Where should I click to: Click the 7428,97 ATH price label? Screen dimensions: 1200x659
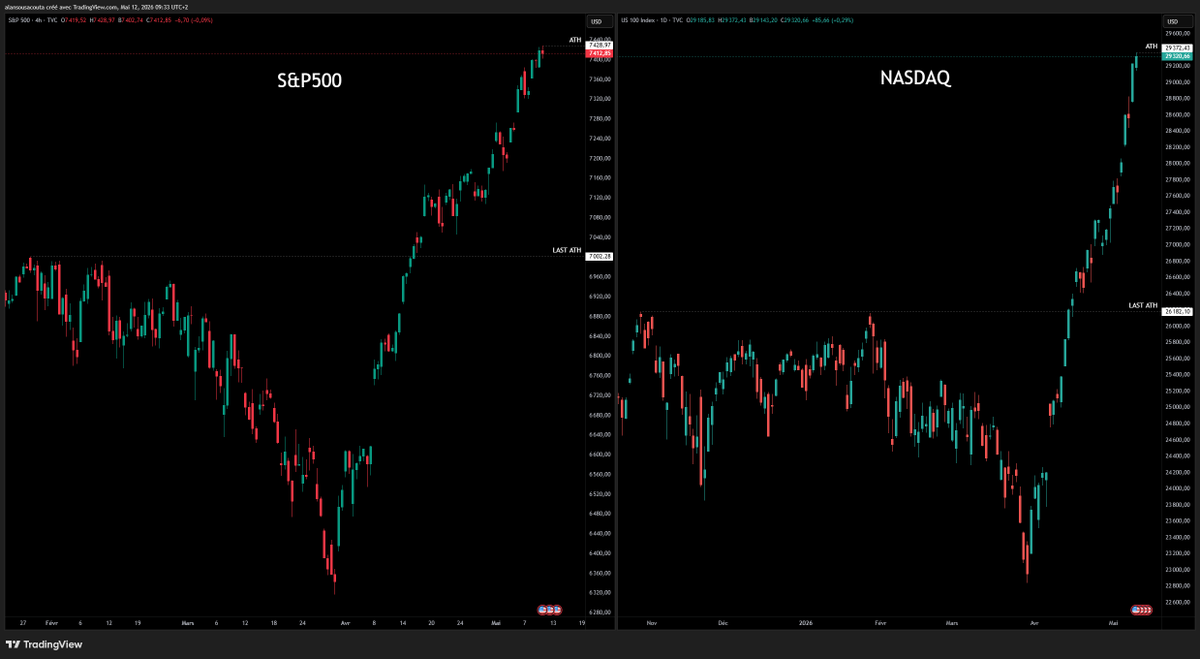click(x=599, y=45)
